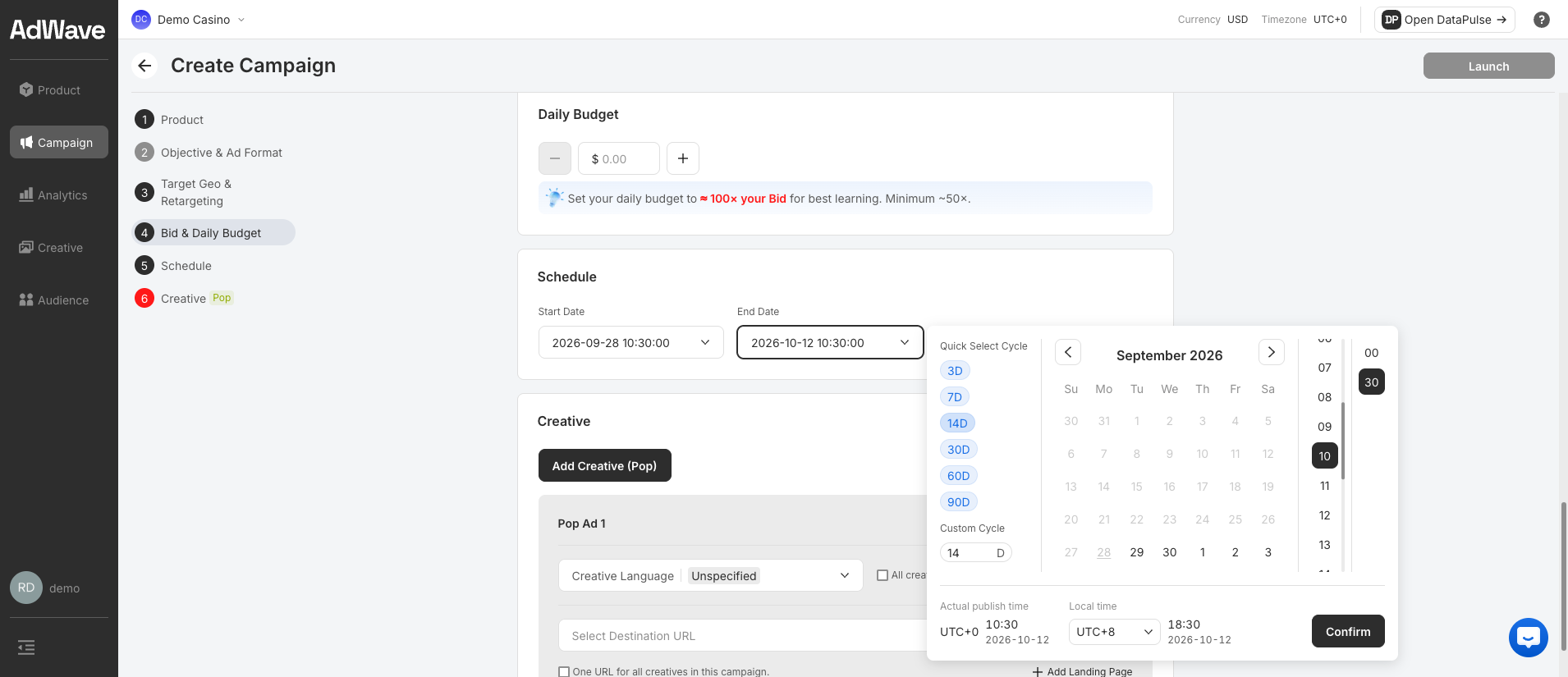Select hour 11 in time picker
1568x677 pixels.
[1325, 487]
